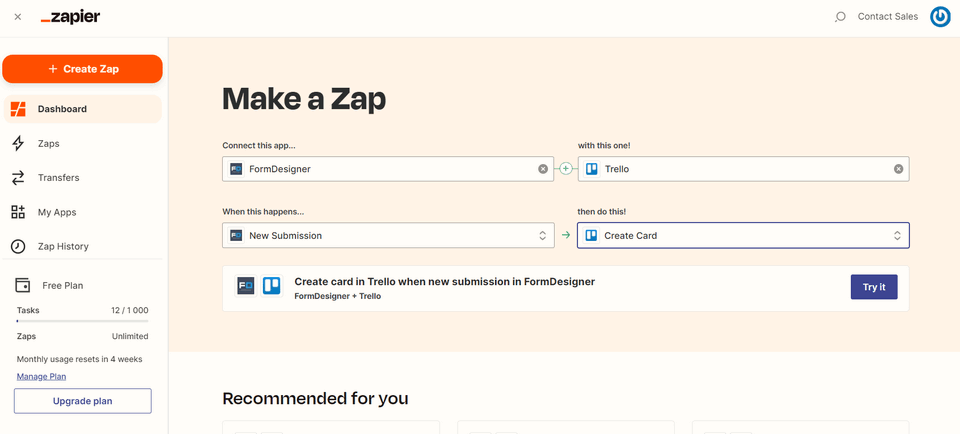The width and height of the screenshot is (960, 434).
Task: Click the Trello app input field
Action: (743, 169)
